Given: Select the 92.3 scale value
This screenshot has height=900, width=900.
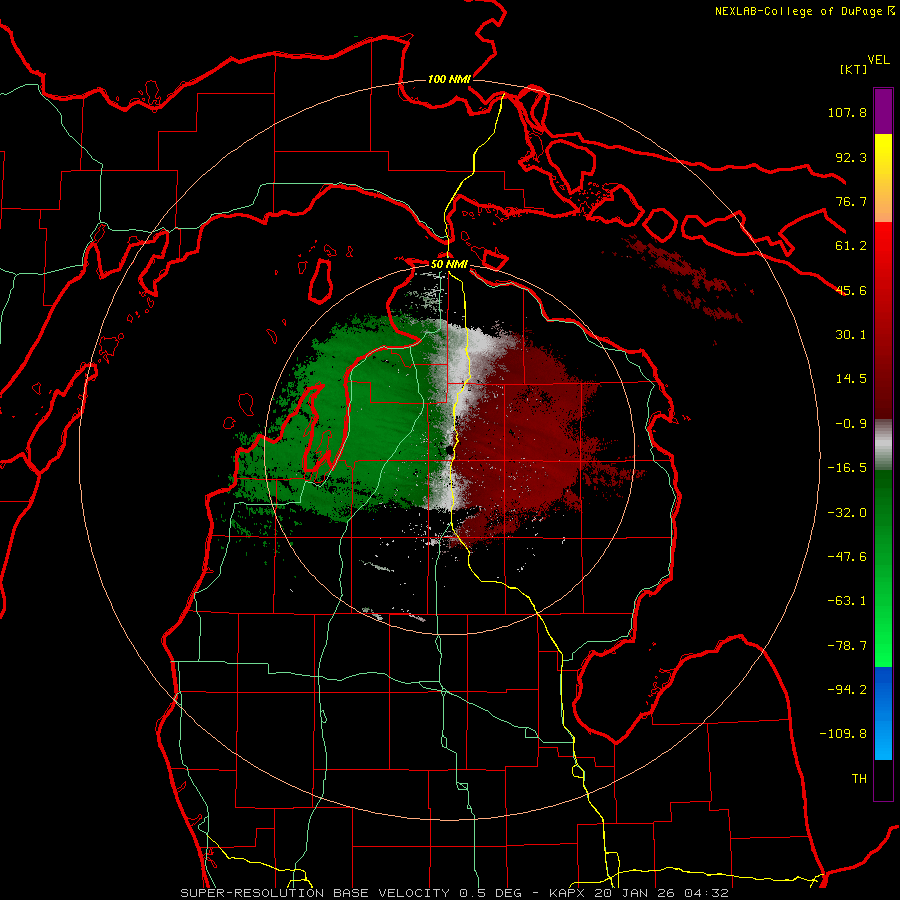Looking at the screenshot, I should pyautogui.click(x=851, y=157).
